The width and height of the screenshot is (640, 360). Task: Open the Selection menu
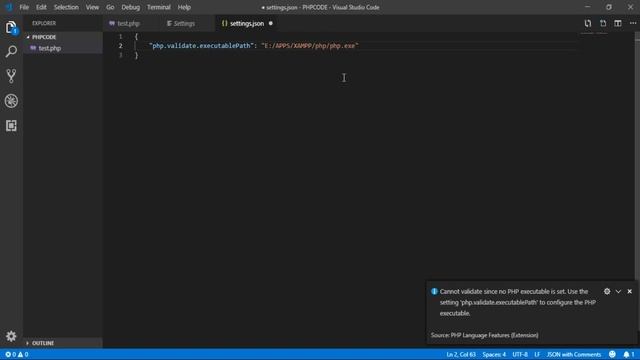66,7
